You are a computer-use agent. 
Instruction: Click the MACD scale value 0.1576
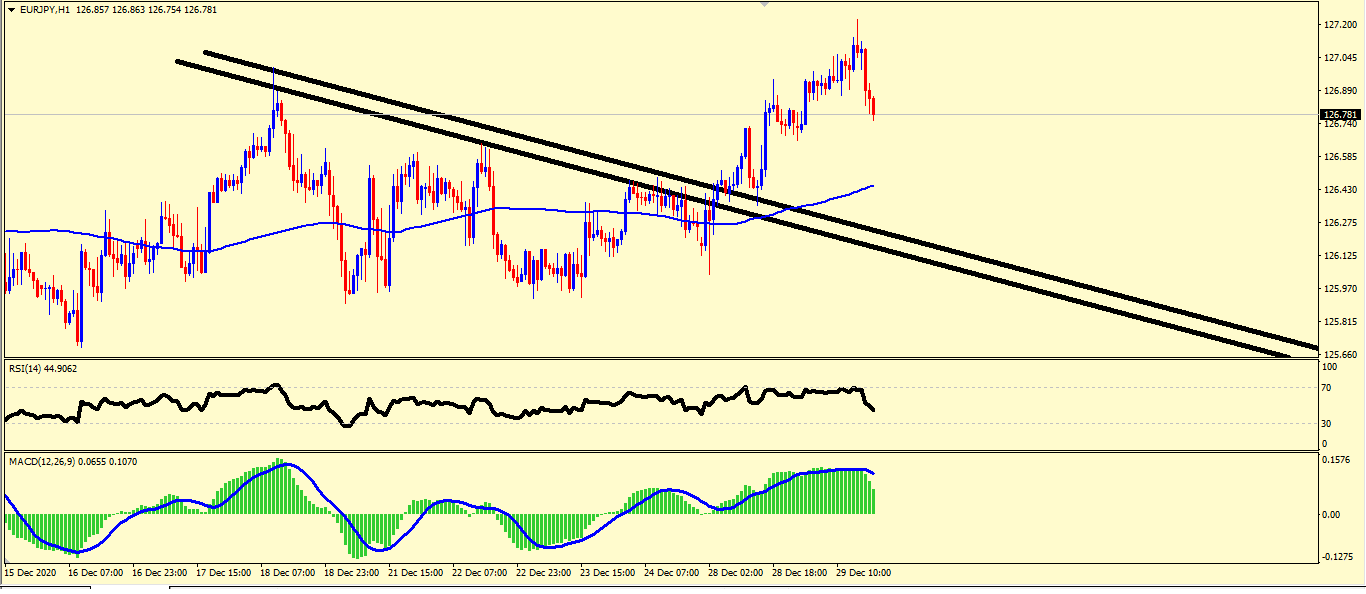(x=1337, y=461)
